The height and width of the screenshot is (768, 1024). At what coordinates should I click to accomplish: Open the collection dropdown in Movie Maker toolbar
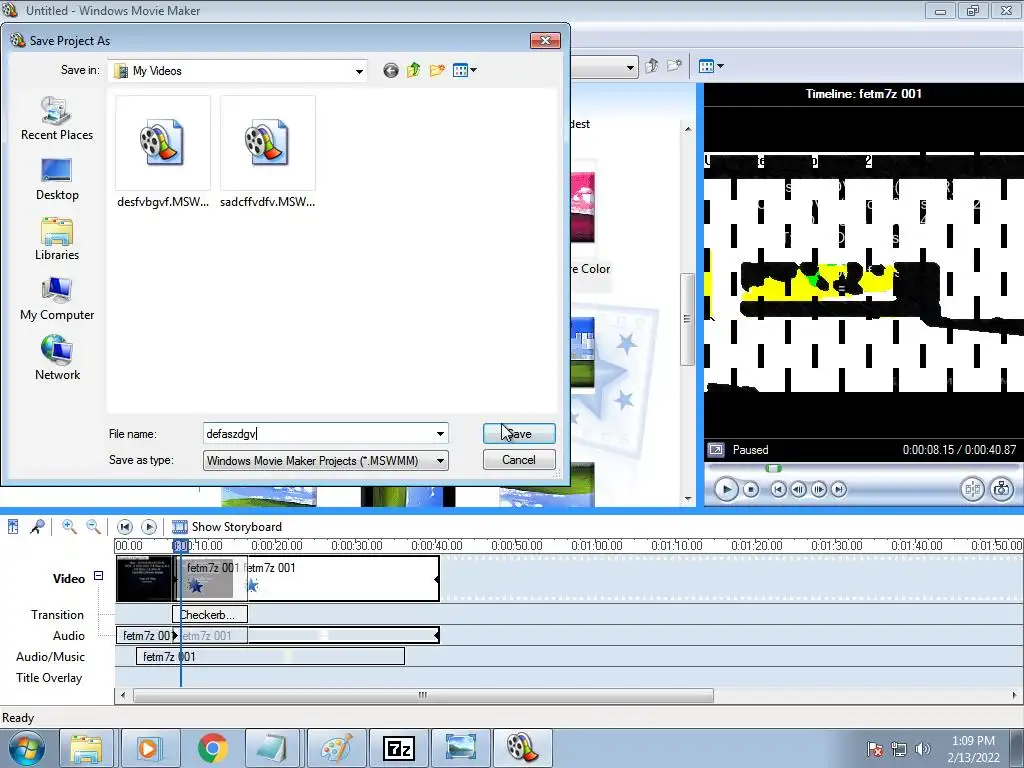pos(630,67)
